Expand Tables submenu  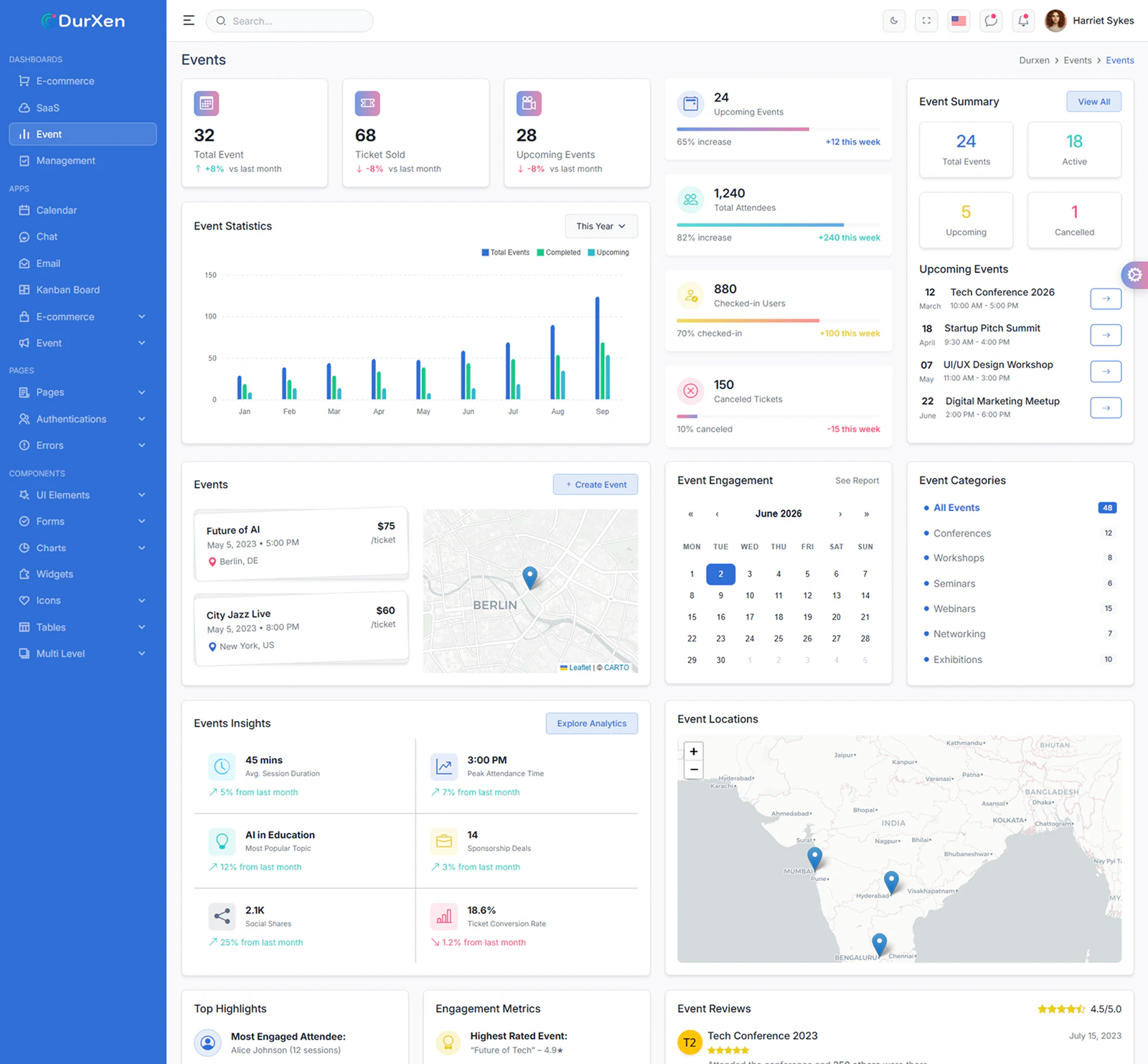pyautogui.click(x=83, y=627)
